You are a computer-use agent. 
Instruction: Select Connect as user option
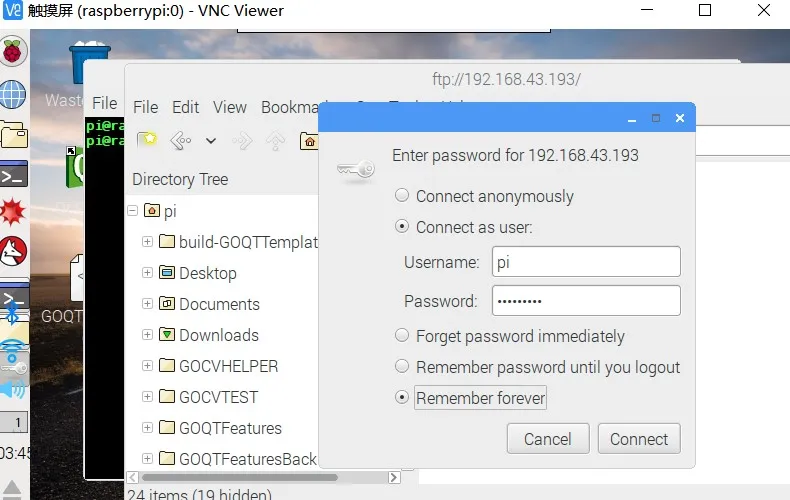402,227
